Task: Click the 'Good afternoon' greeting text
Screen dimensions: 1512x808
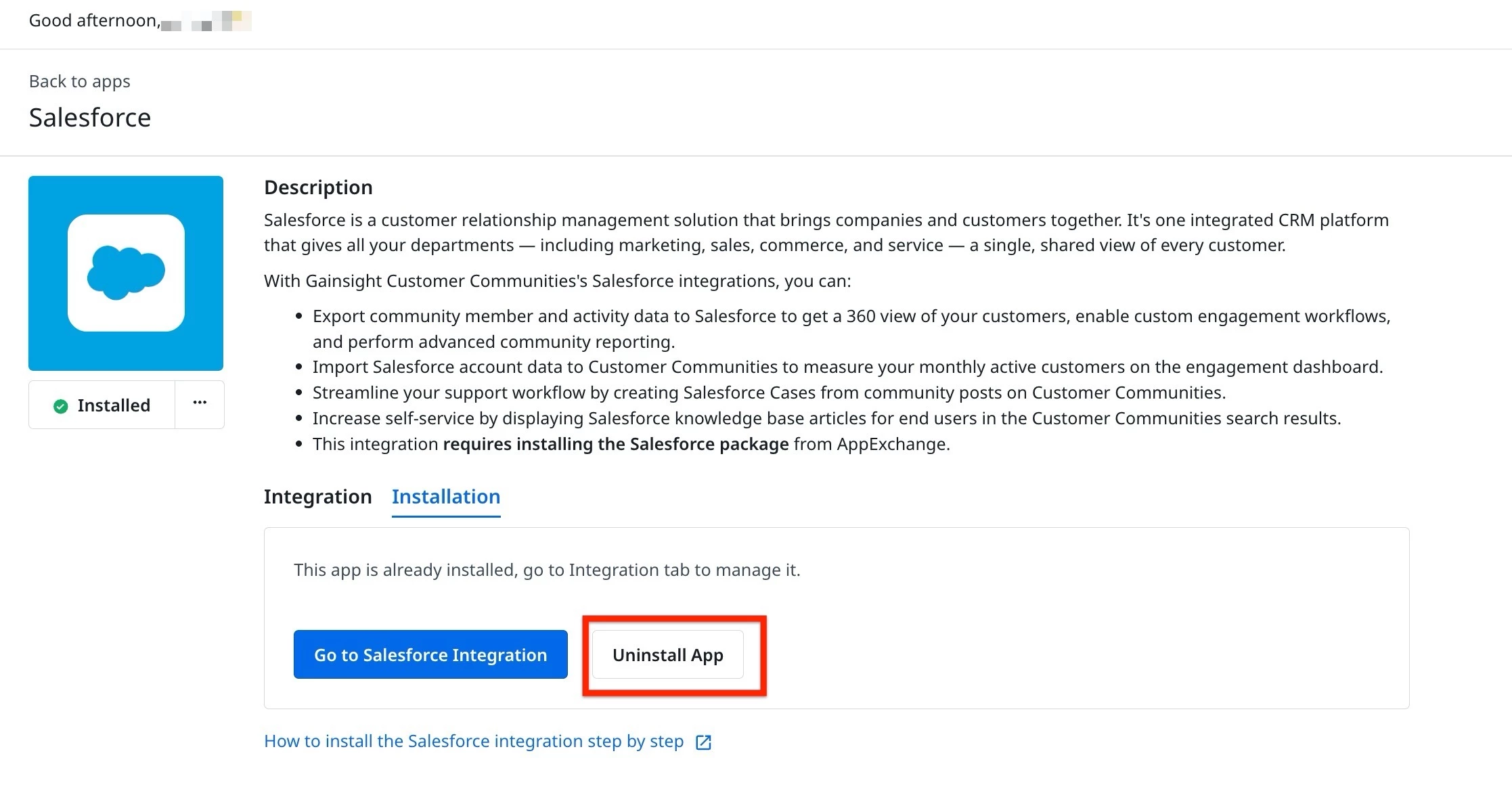Action: (93, 21)
